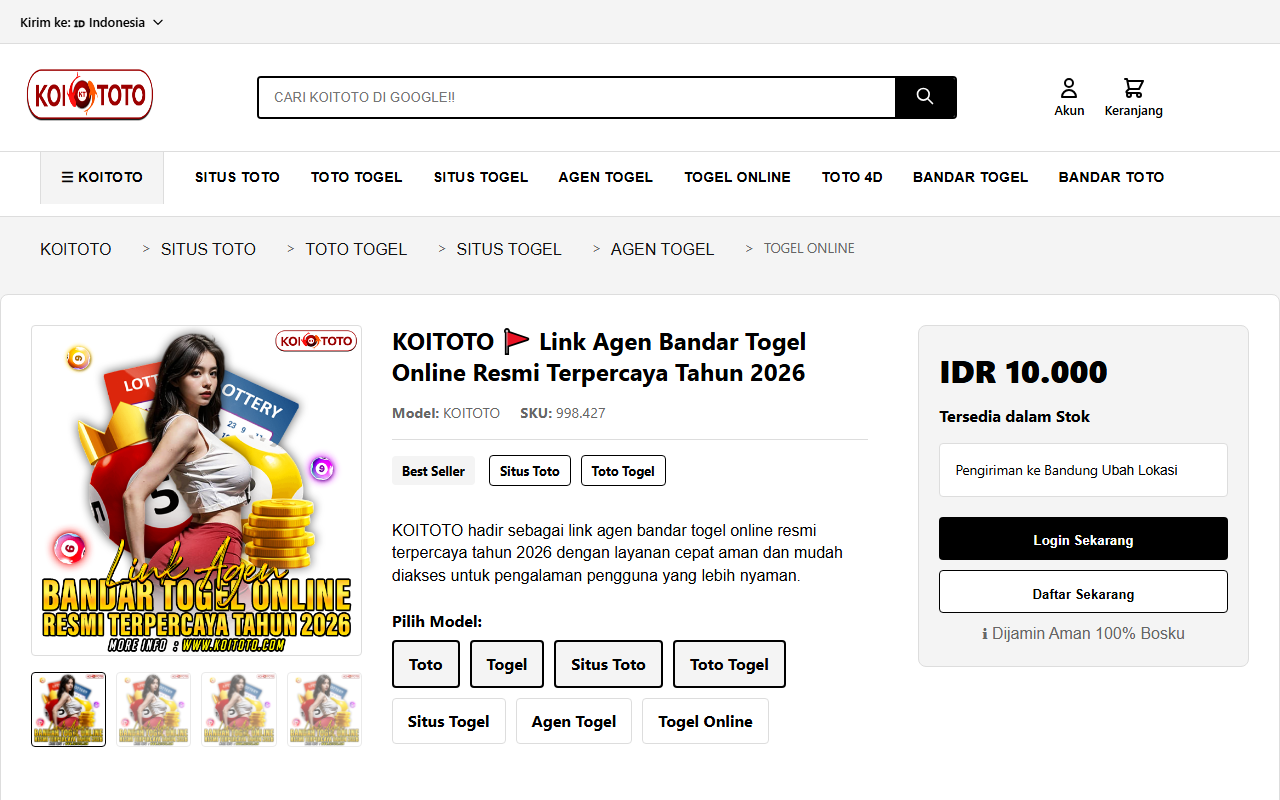Screen dimensions: 1280x800
Task: Choose the Agen Togel model option
Action: coord(574,721)
